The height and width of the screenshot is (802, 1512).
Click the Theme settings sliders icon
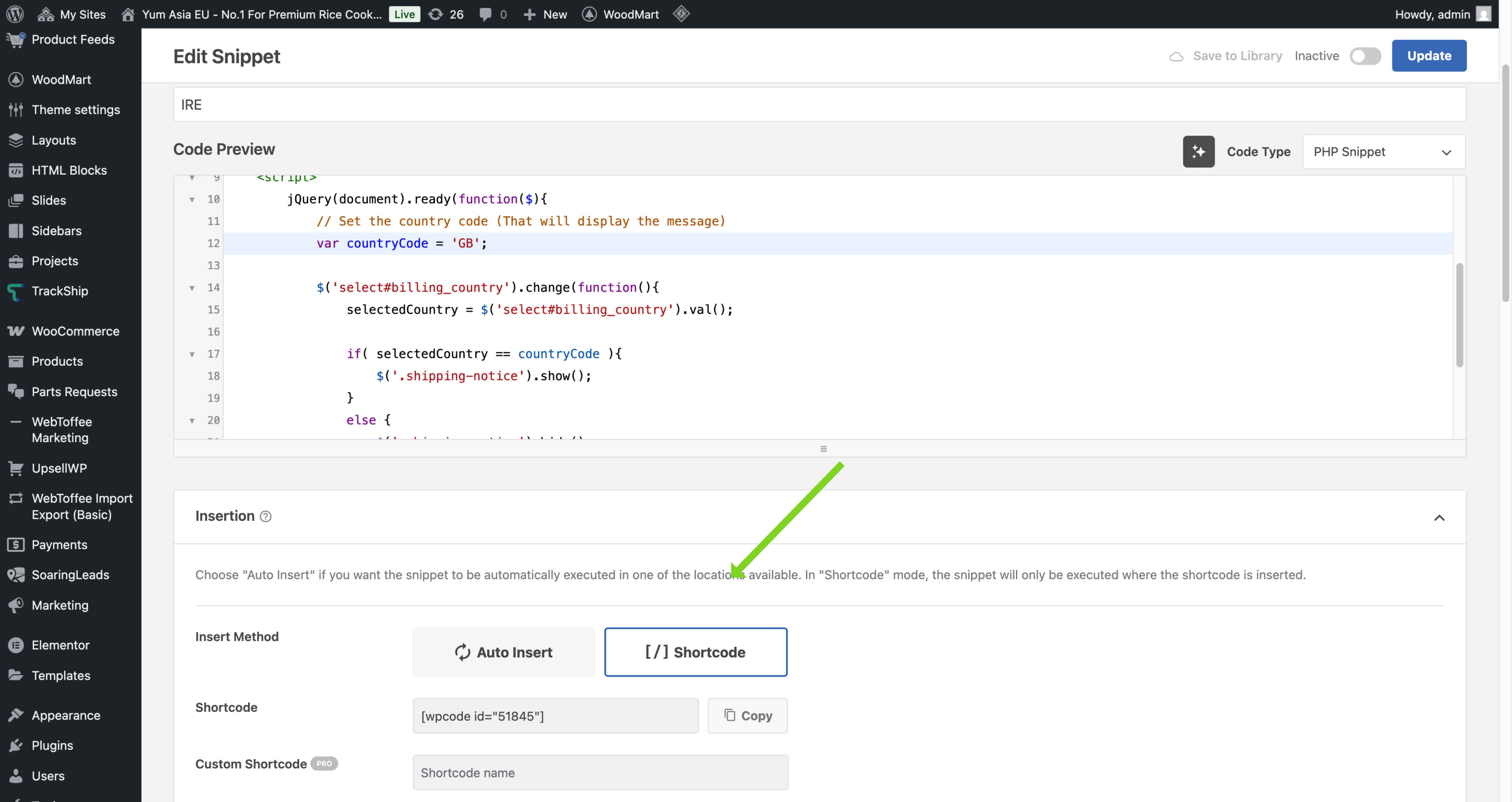pyautogui.click(x=16, y=110)
